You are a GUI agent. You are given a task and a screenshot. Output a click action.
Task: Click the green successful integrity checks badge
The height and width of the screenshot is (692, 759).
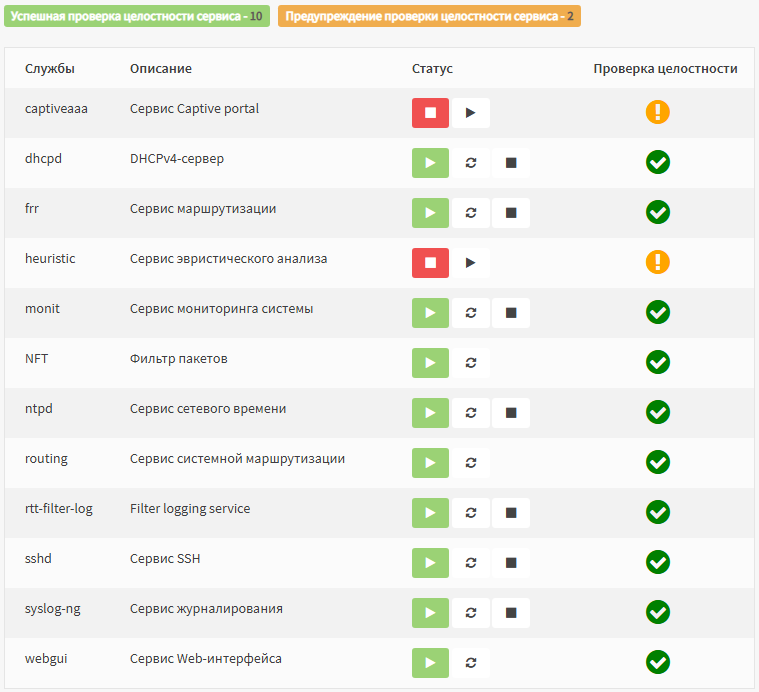[x=137, y=16]
